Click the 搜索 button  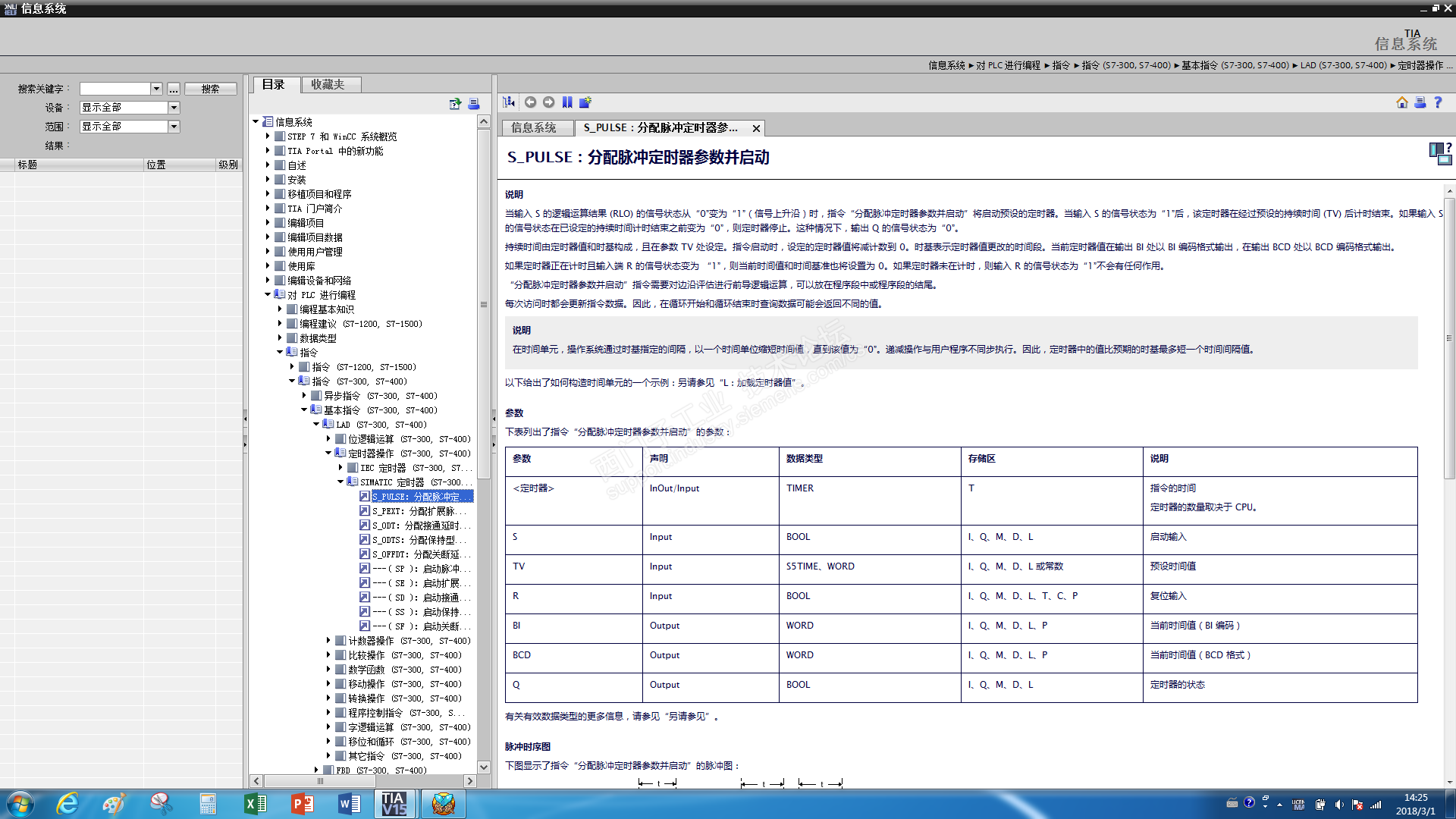[210, 89]
